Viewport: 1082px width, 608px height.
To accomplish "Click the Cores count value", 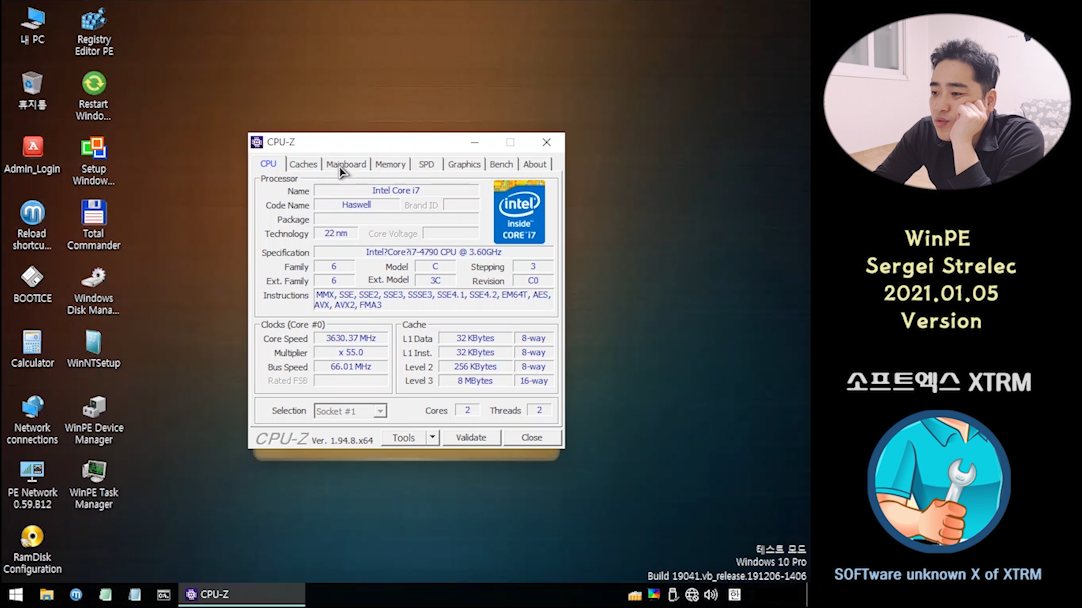I will click(467, 410).
